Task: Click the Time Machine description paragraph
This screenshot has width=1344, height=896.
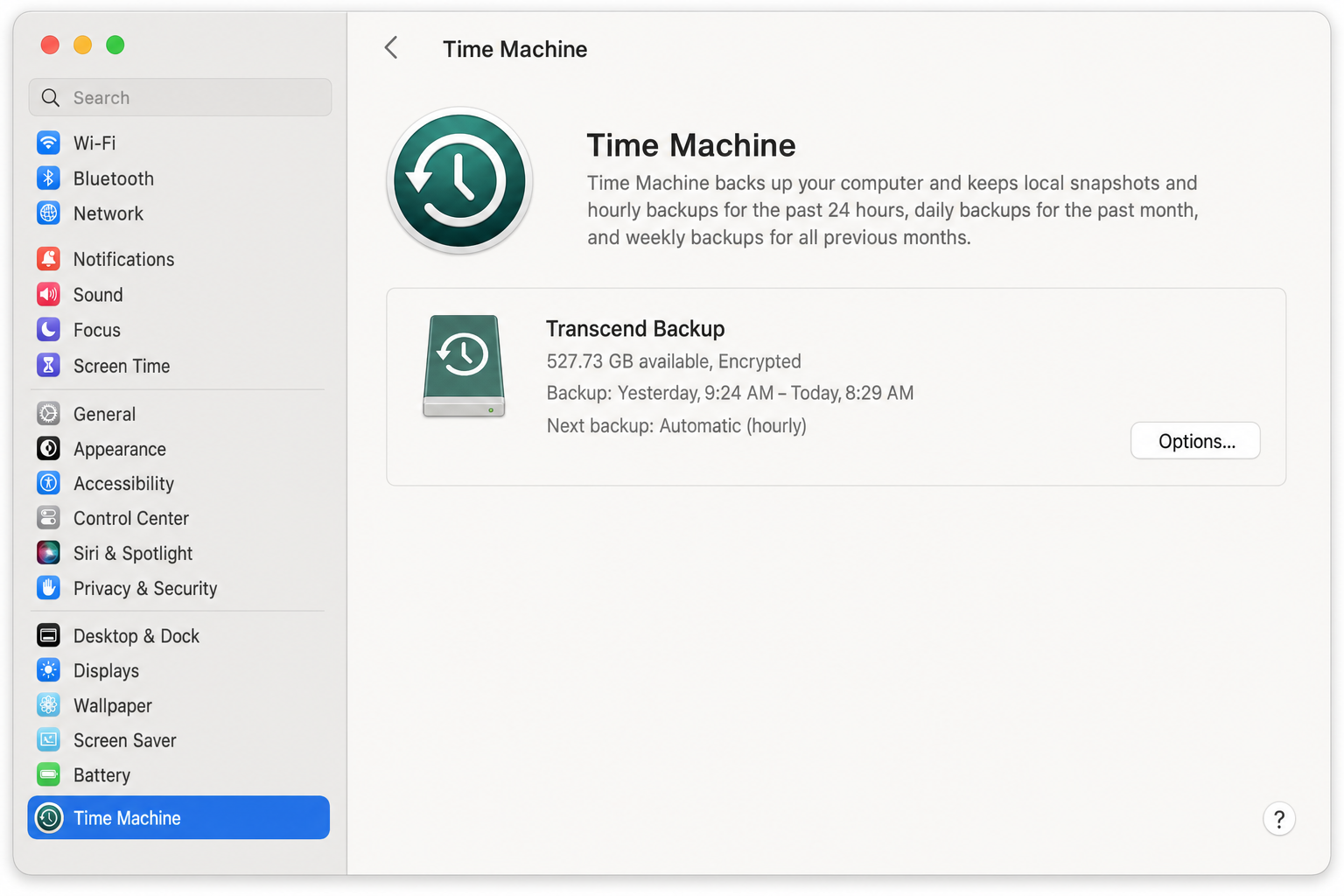Action: tap(892, 210)
